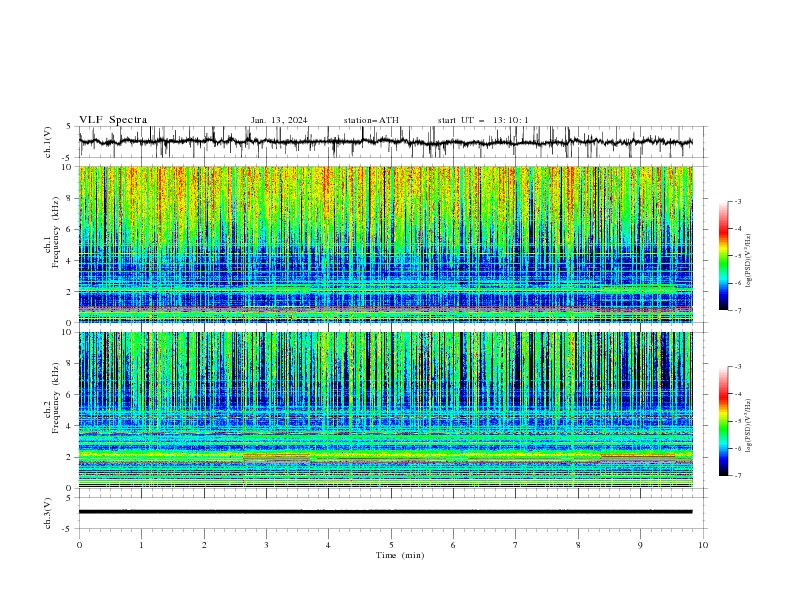Viewport: 792px width, 612px height.
Task: Click the 'Time (min)' axis label
Action: [400, 555]
